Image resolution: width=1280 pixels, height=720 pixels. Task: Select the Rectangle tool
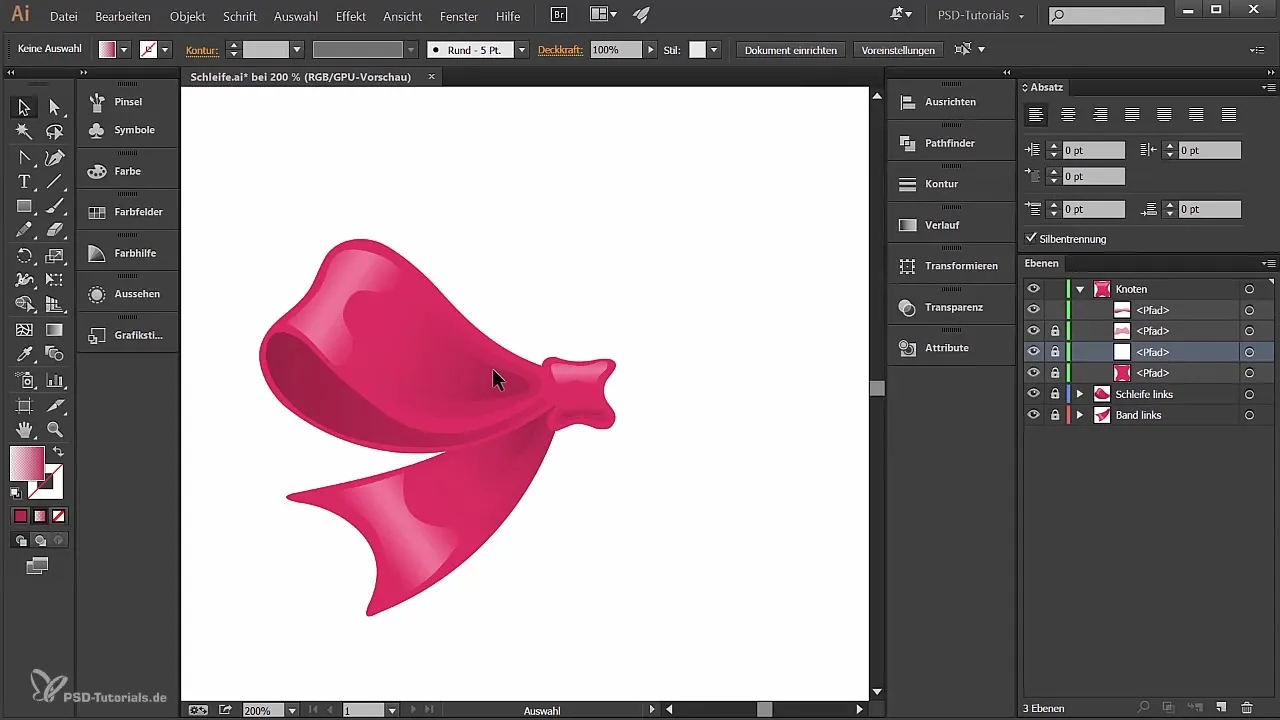click(x=24, y=206)
